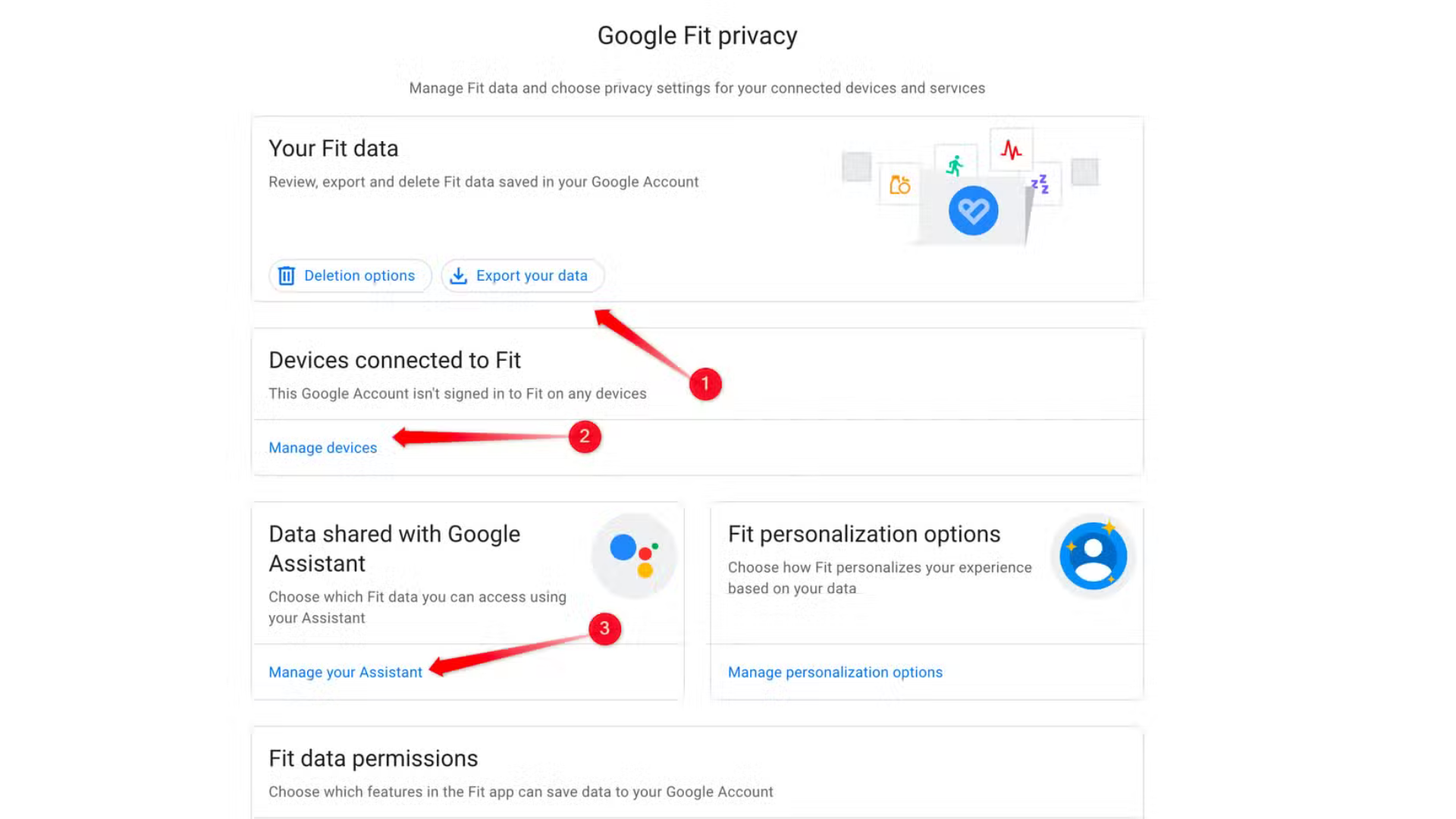Open Manage personalization options
Screen dimensions: 1456x819
pyautogui.click(x=835, y=672)
